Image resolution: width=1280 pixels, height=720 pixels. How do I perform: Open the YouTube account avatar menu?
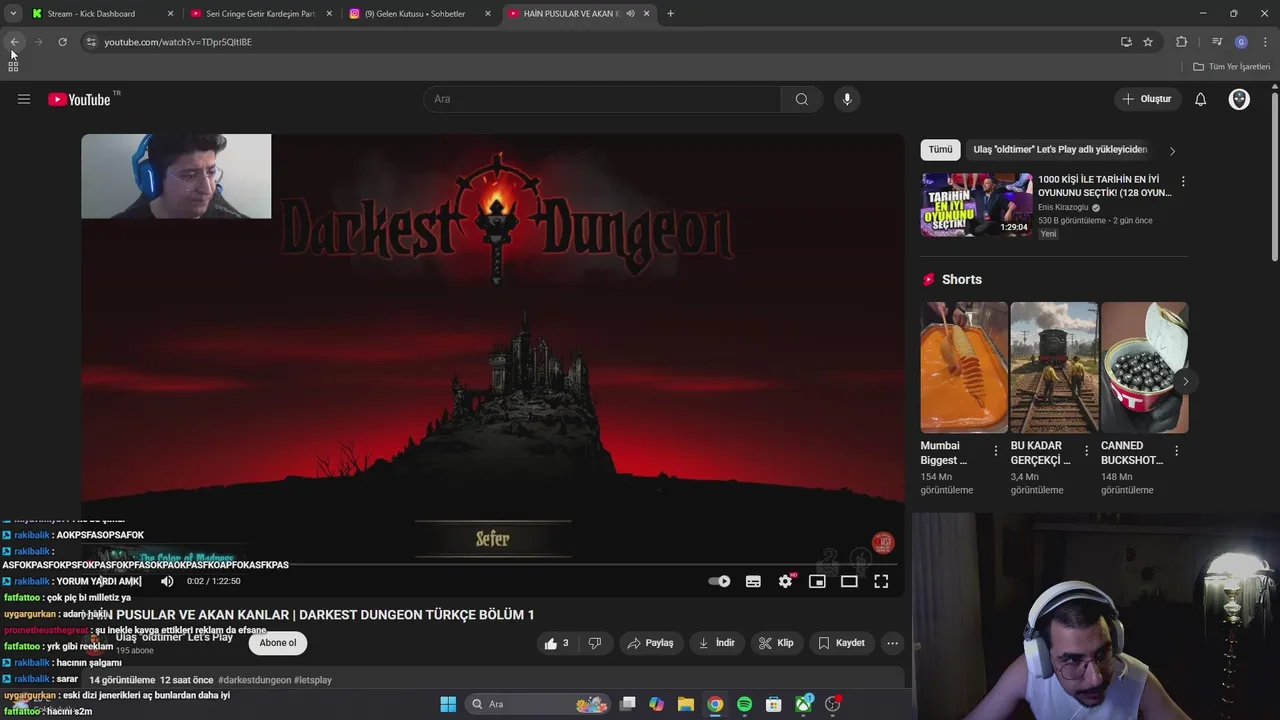click(x=1239, y=99)
